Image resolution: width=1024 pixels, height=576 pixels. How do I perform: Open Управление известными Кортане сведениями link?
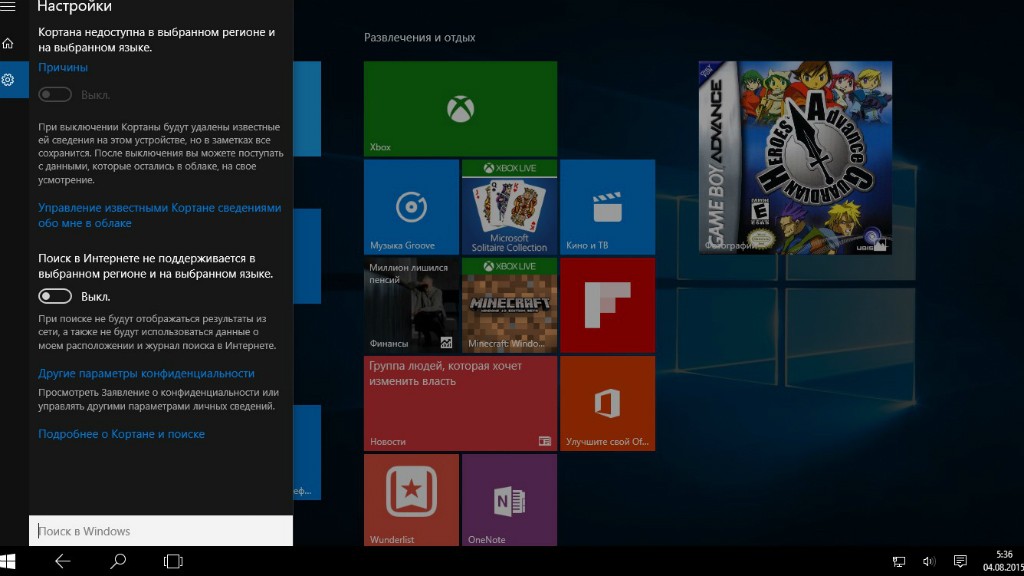pos(159,216)
